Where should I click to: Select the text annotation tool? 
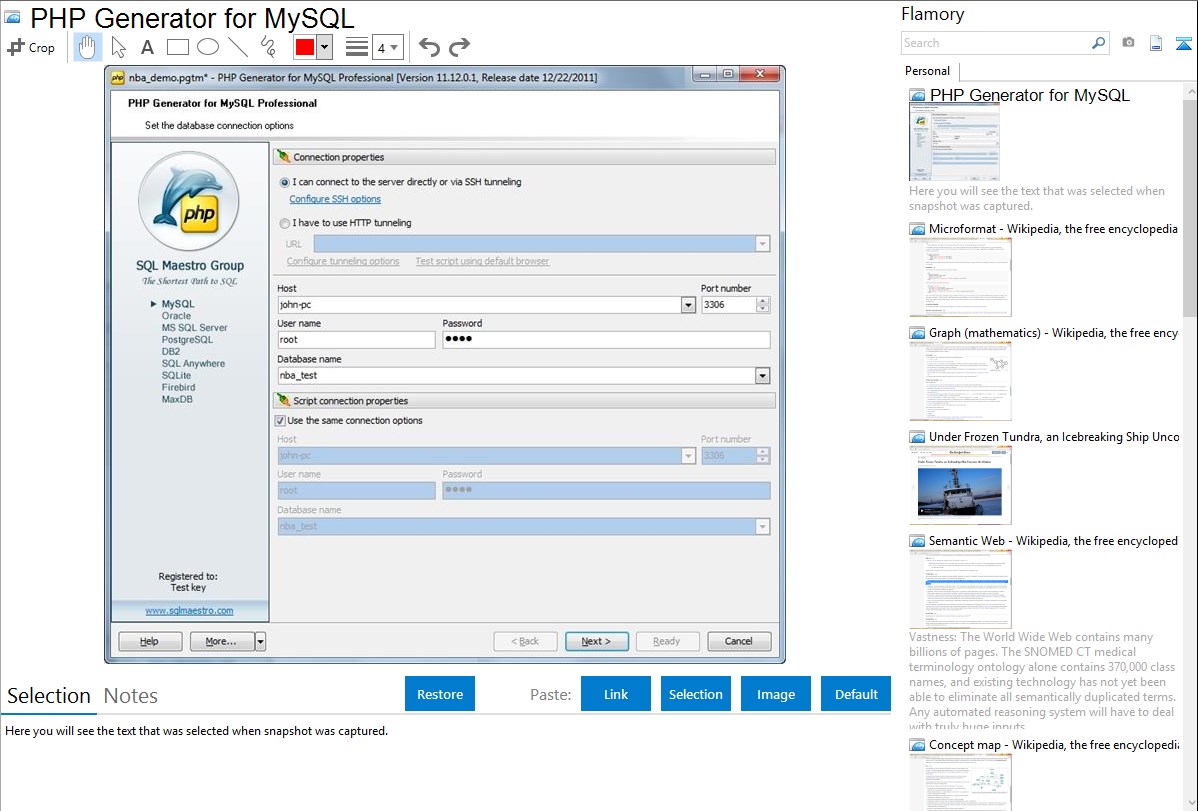[x=147, y=47]
